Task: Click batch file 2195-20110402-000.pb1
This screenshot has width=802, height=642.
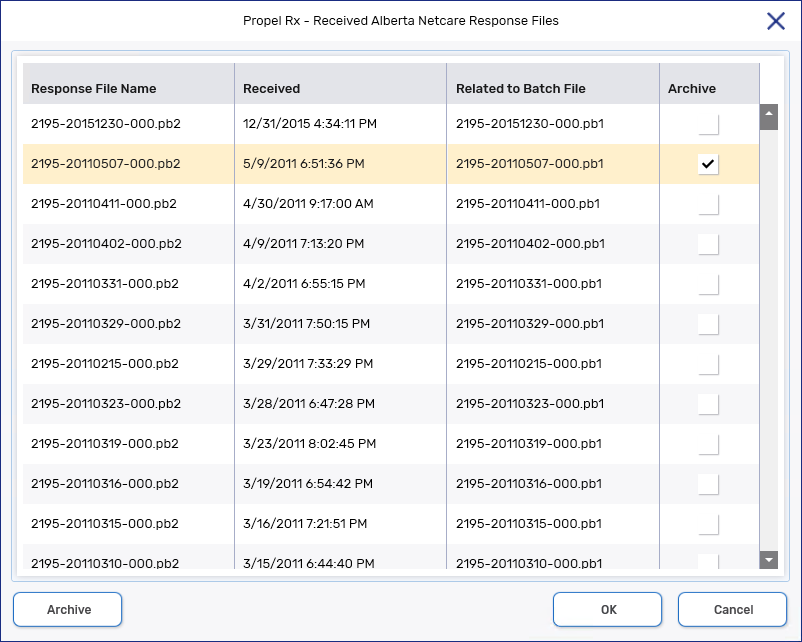Action: (x=530, y=243)
